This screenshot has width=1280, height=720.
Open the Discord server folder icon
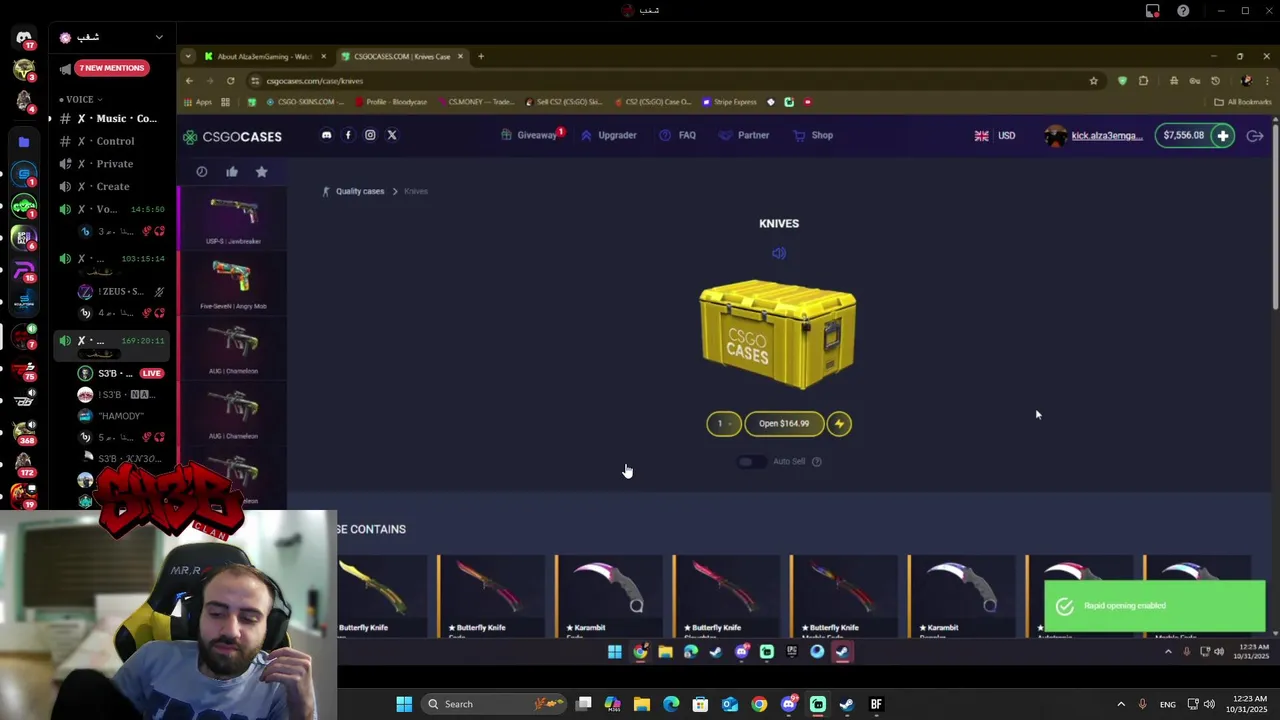[x=24, y=142]
